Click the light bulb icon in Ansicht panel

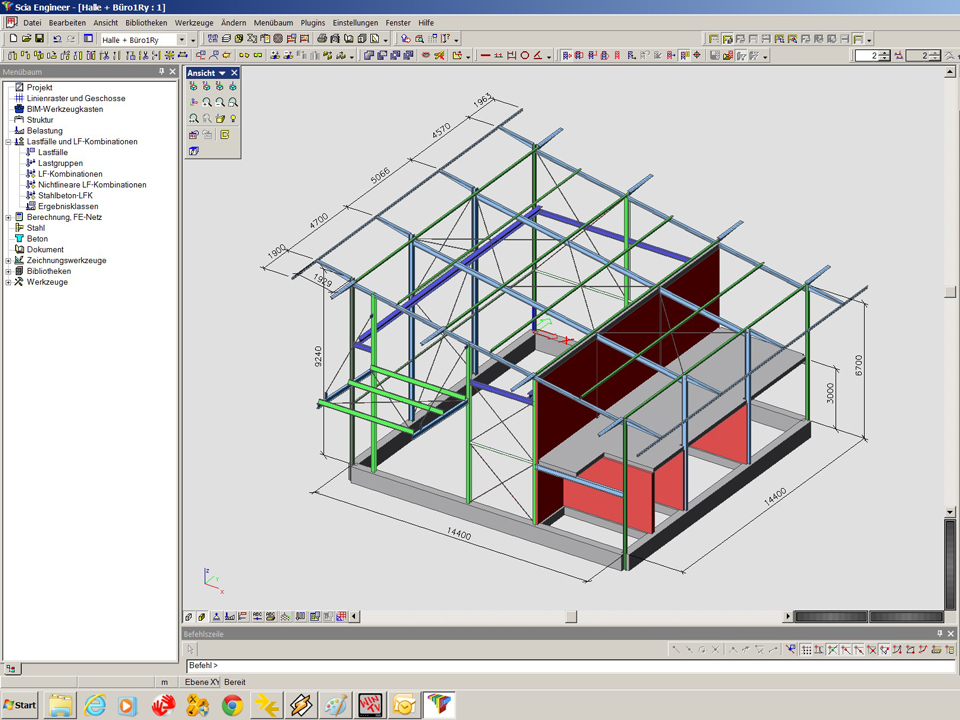pyautogui.click(x=233, y=118)
